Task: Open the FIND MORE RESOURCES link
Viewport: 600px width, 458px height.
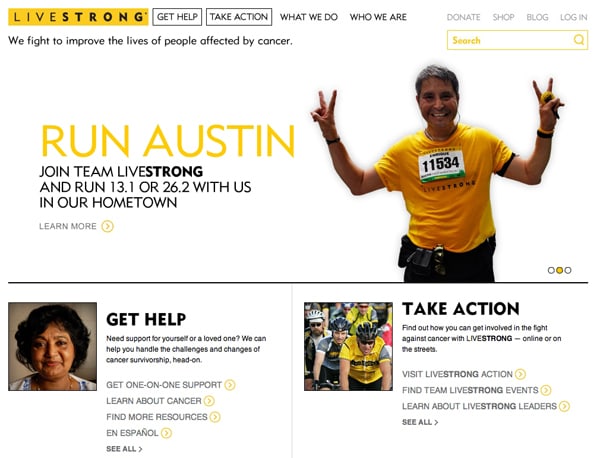Action: pyautogui.click(x=157, y=417)
